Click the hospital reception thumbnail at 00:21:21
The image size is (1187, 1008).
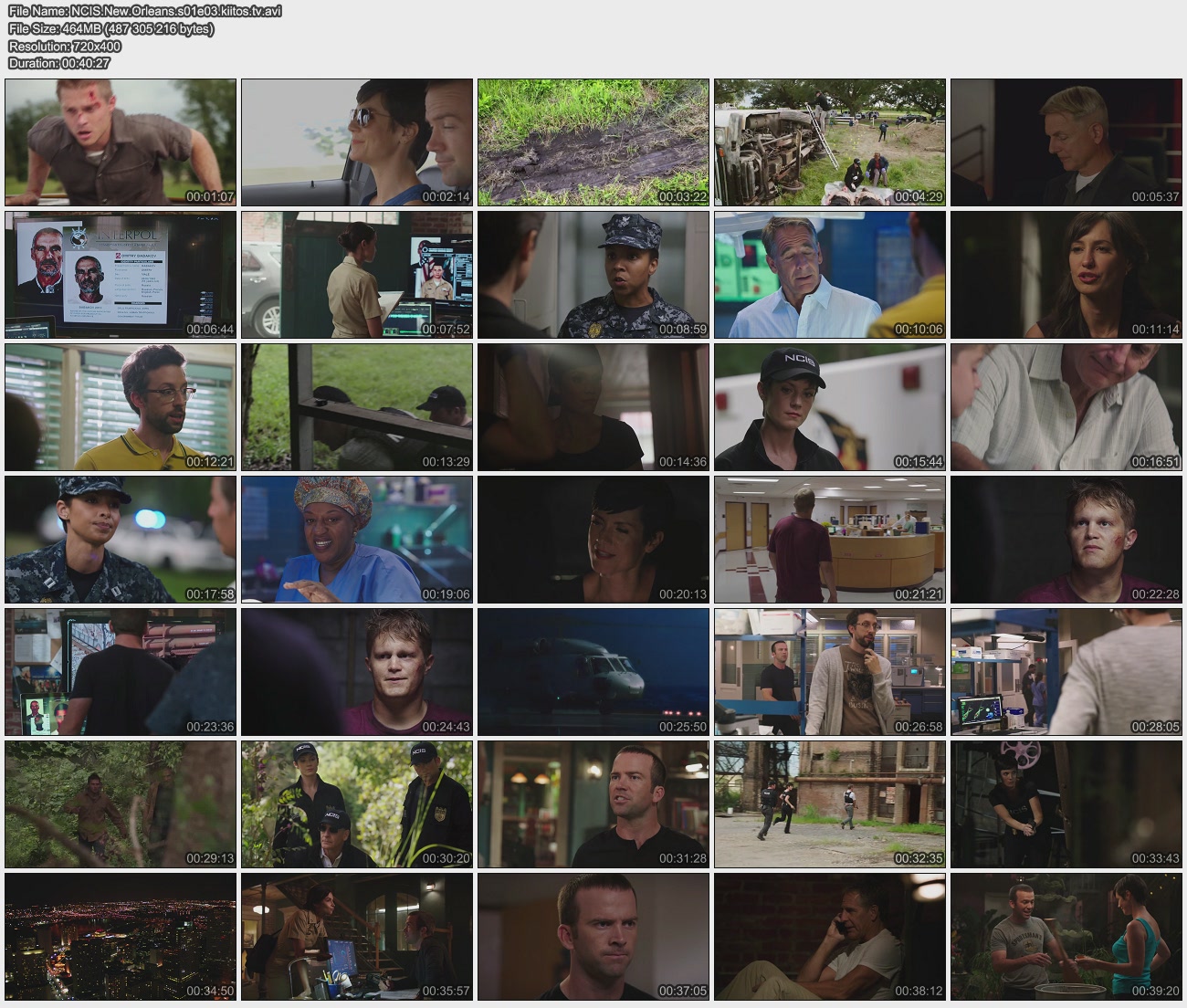point(830,540)
